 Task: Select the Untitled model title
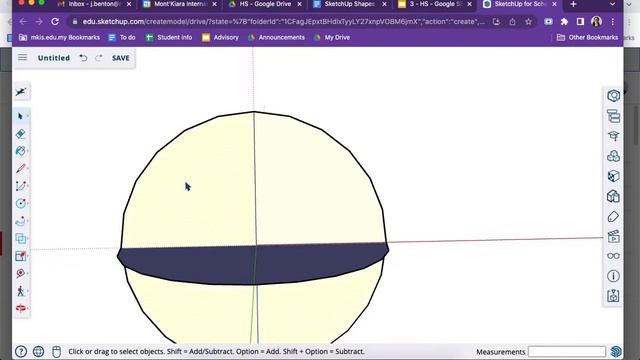[x=54, y=58]
